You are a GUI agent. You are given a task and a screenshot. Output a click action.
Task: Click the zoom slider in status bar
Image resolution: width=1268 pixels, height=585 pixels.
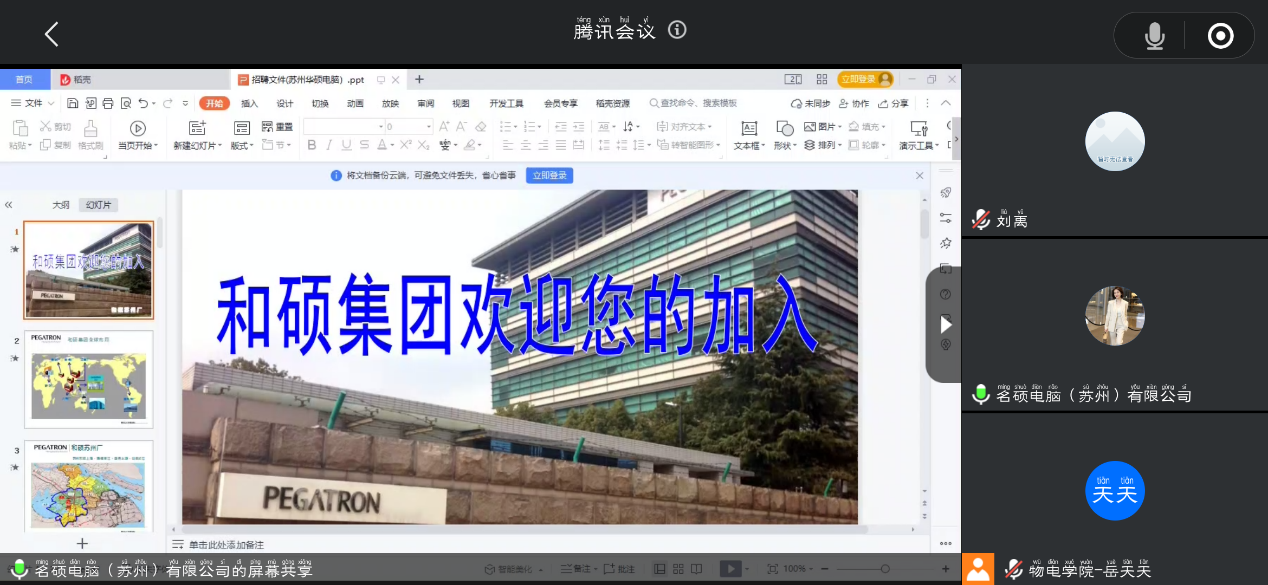(x=884, y=569)
